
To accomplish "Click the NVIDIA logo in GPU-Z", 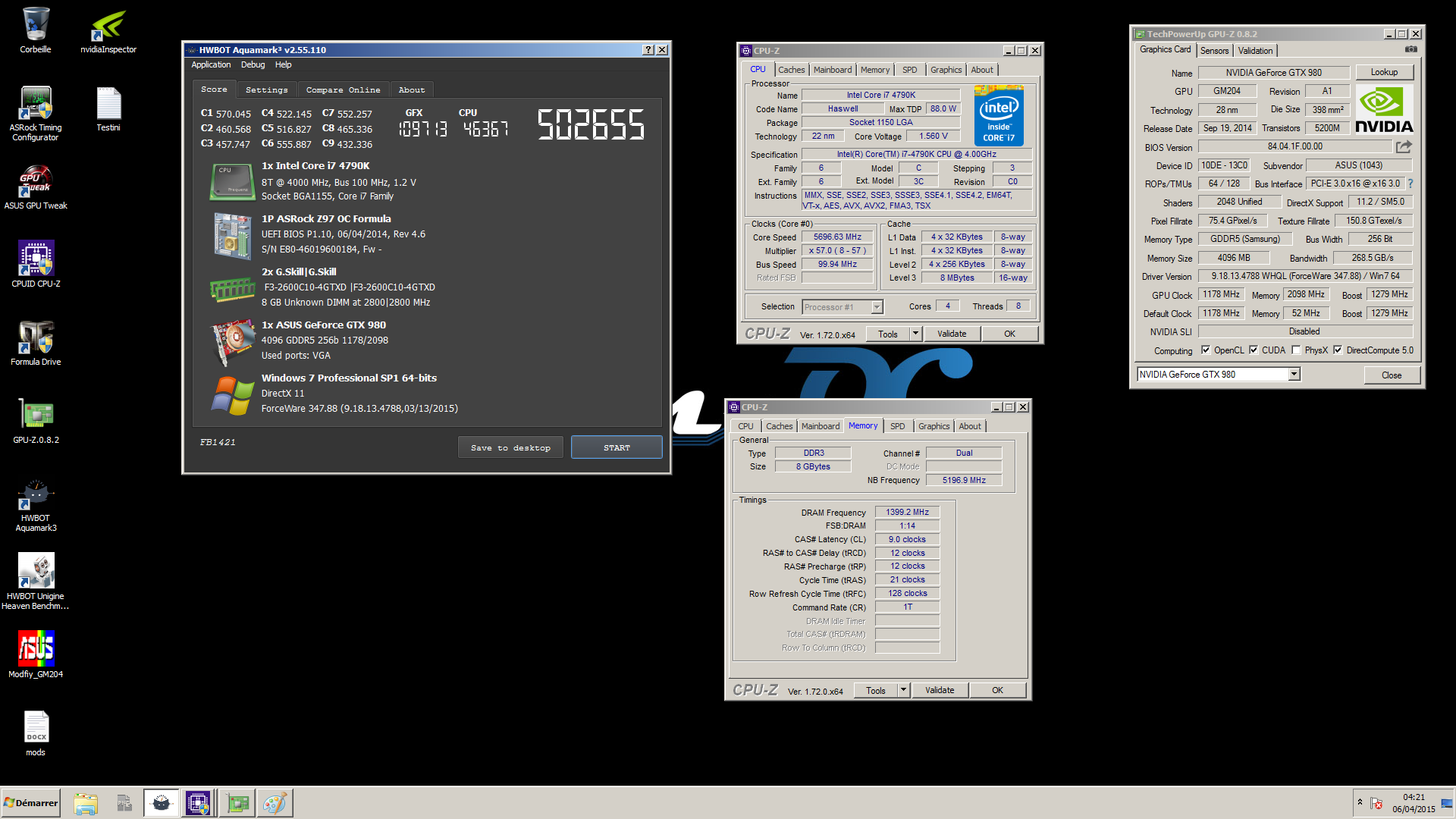I will coord(1384,110).
